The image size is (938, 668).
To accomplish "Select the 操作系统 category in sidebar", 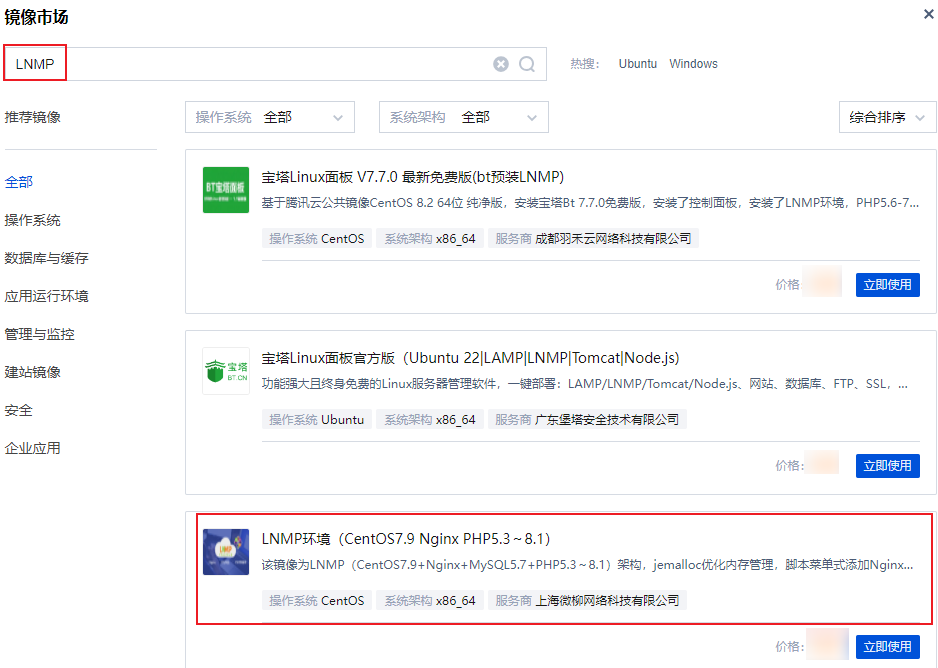I will tap(32, 220).
